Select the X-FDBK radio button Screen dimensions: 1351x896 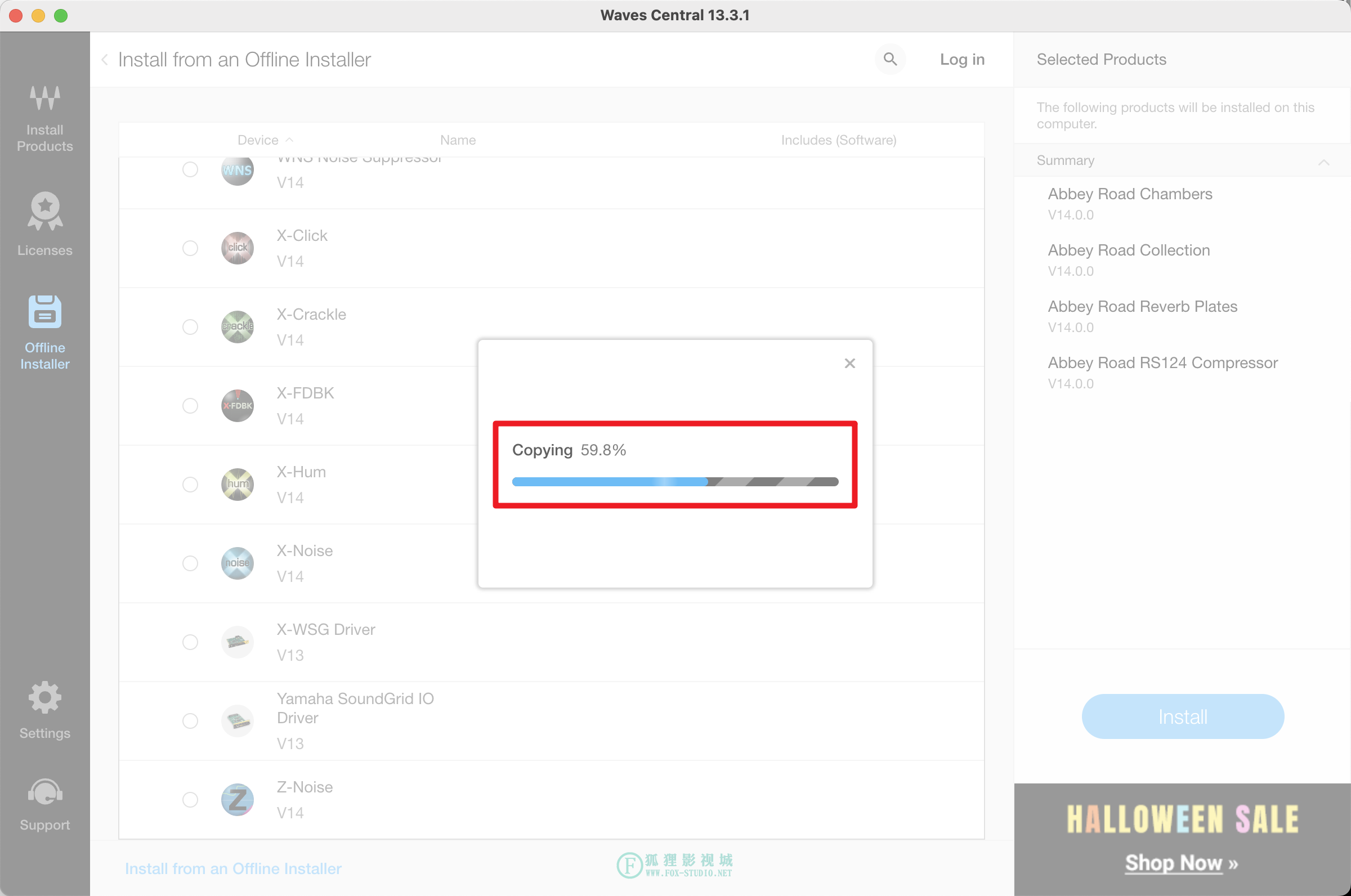(x=190, y=406)
